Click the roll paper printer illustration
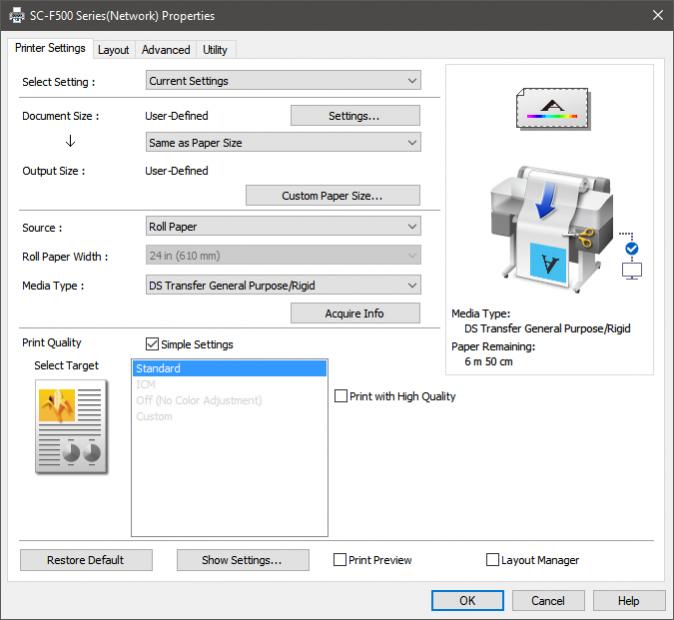Image resolution: width=674 pixels, height=620 pixels. point(552,229)
